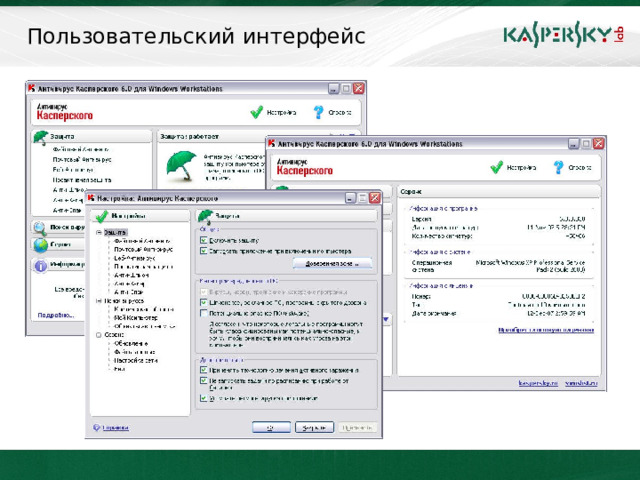Image resolution: width=640 pixels, height=480 pixels.
Task: Click the large green umbrella under Защита работает
Action: pos(181,165)
